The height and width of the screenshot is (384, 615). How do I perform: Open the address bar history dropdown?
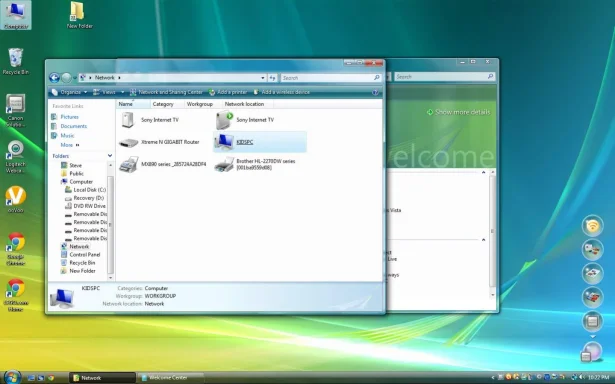click(x=263, y=78)
